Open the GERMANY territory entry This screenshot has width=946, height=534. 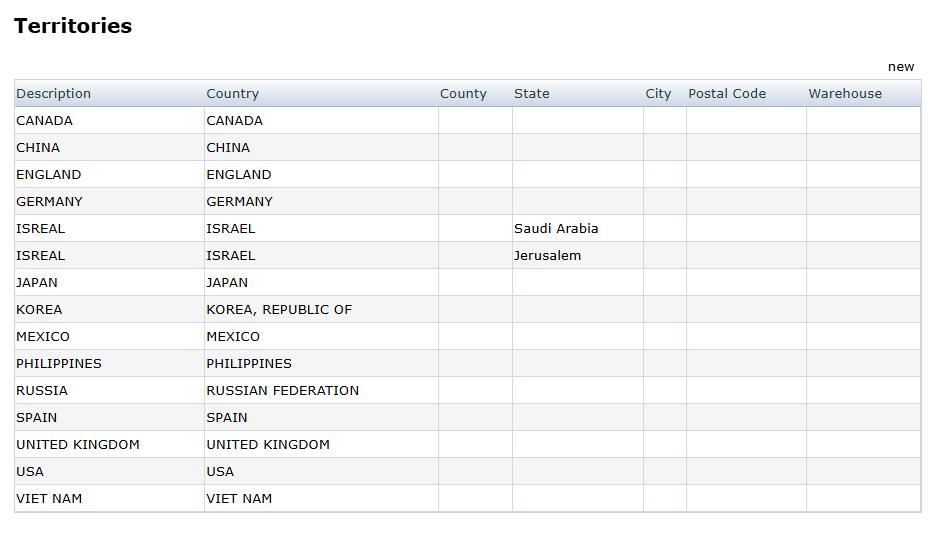pos(50,202)
